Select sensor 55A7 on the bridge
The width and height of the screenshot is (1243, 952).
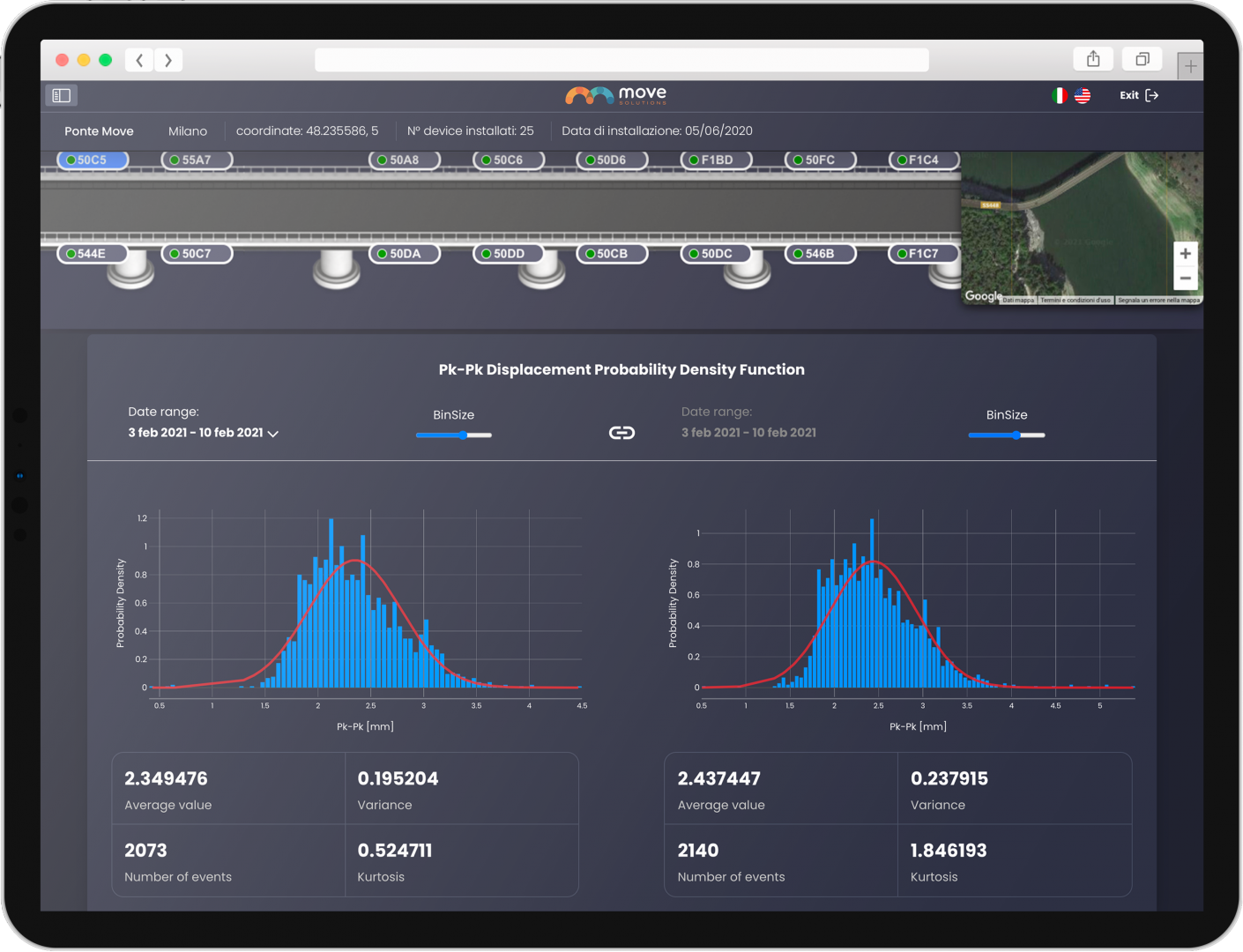[197, 160]
